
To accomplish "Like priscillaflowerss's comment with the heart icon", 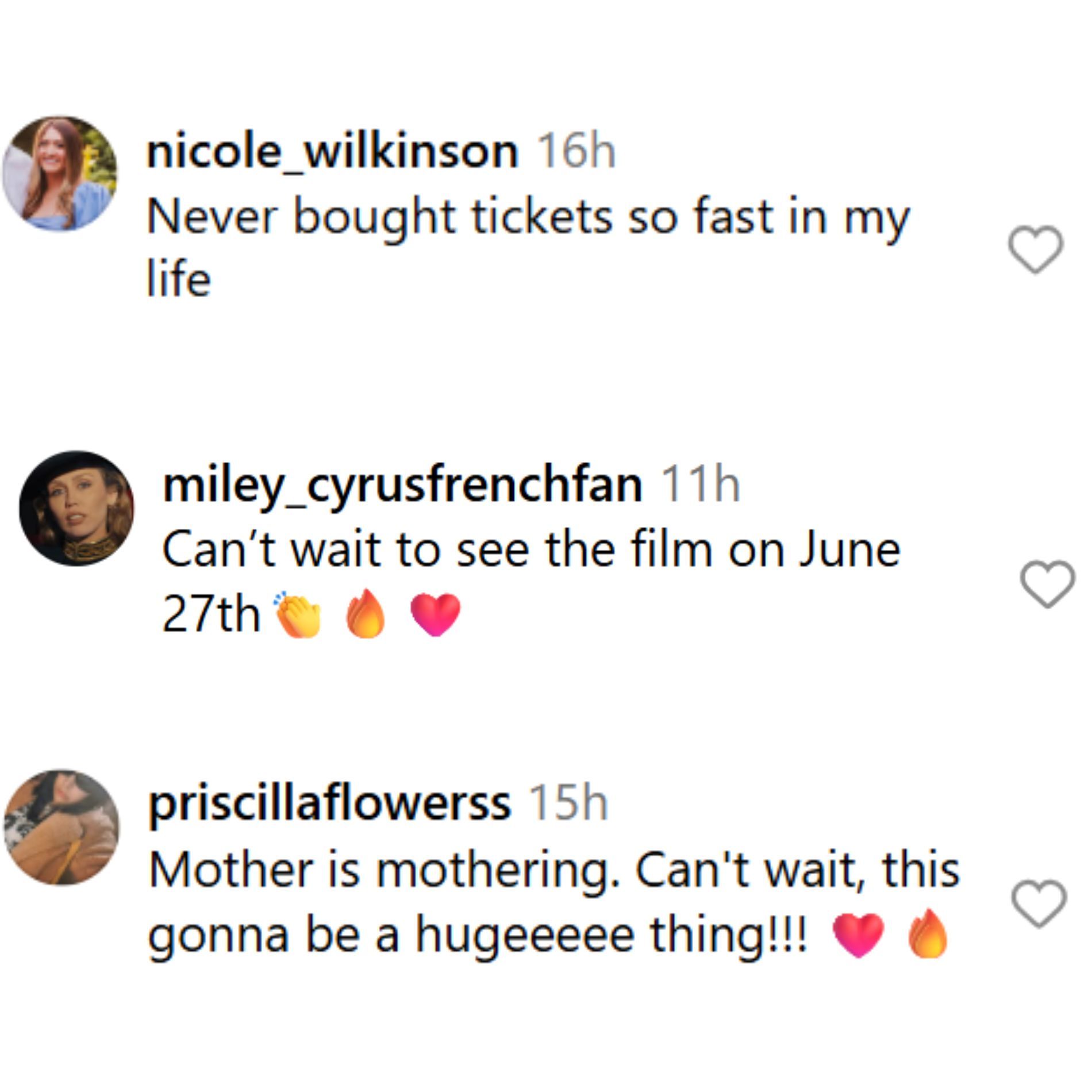I will point(1039,903).
